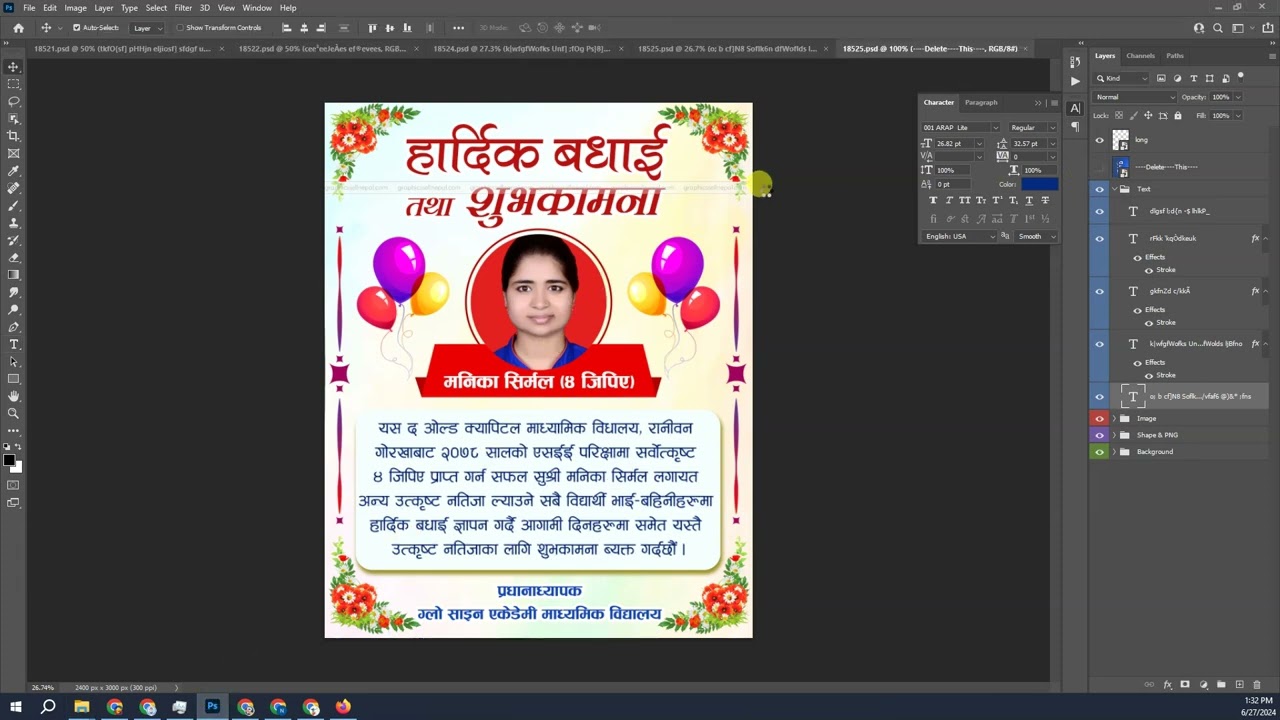Click the foreground color swatch
This screenshot has width=1280, height=720.
[9, 460]
